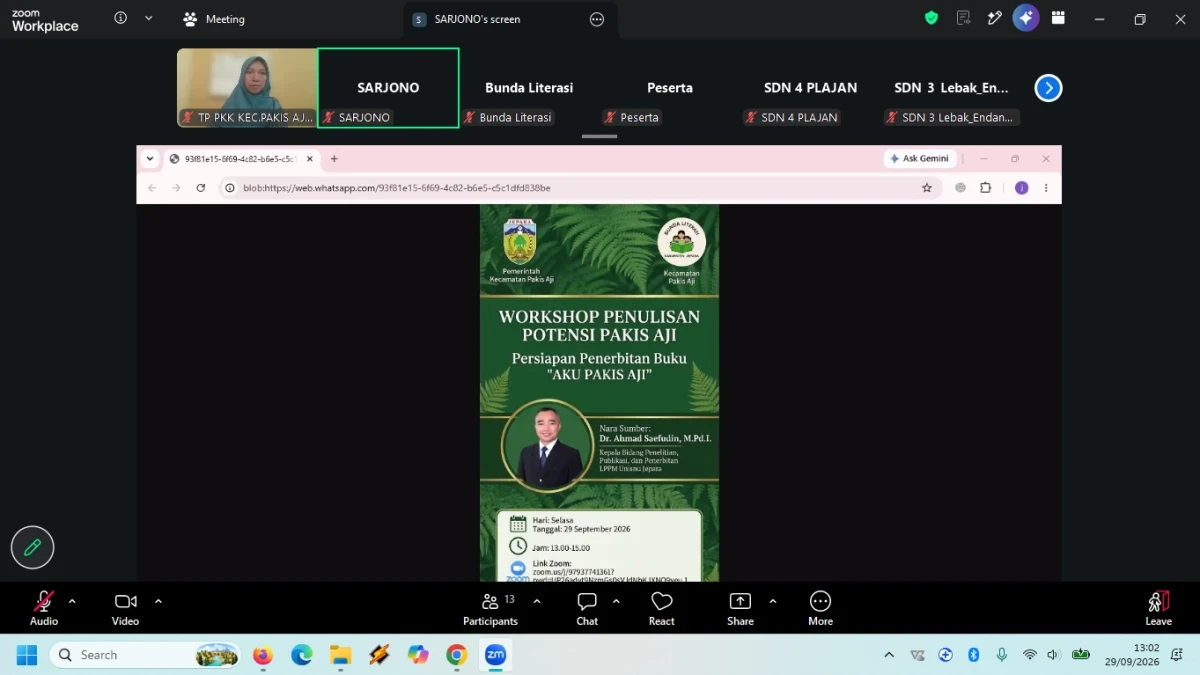The image size is (1200, 675).
Task: Click Ask Gemini in the shared browser
Action: tap(920, 159)
